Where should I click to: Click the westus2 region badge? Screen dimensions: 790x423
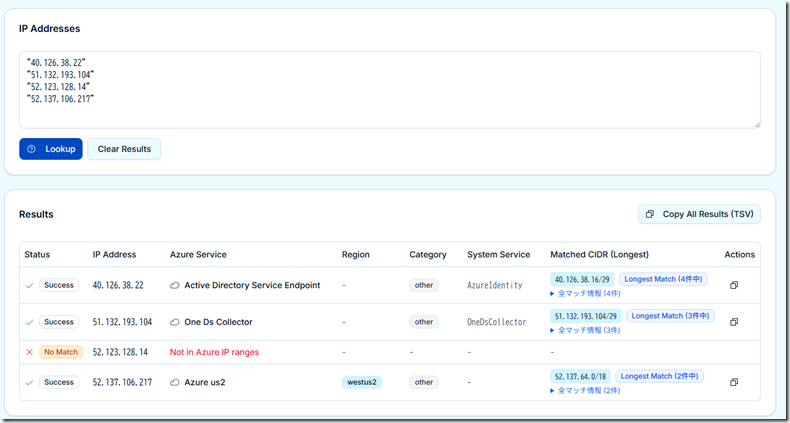361,382
